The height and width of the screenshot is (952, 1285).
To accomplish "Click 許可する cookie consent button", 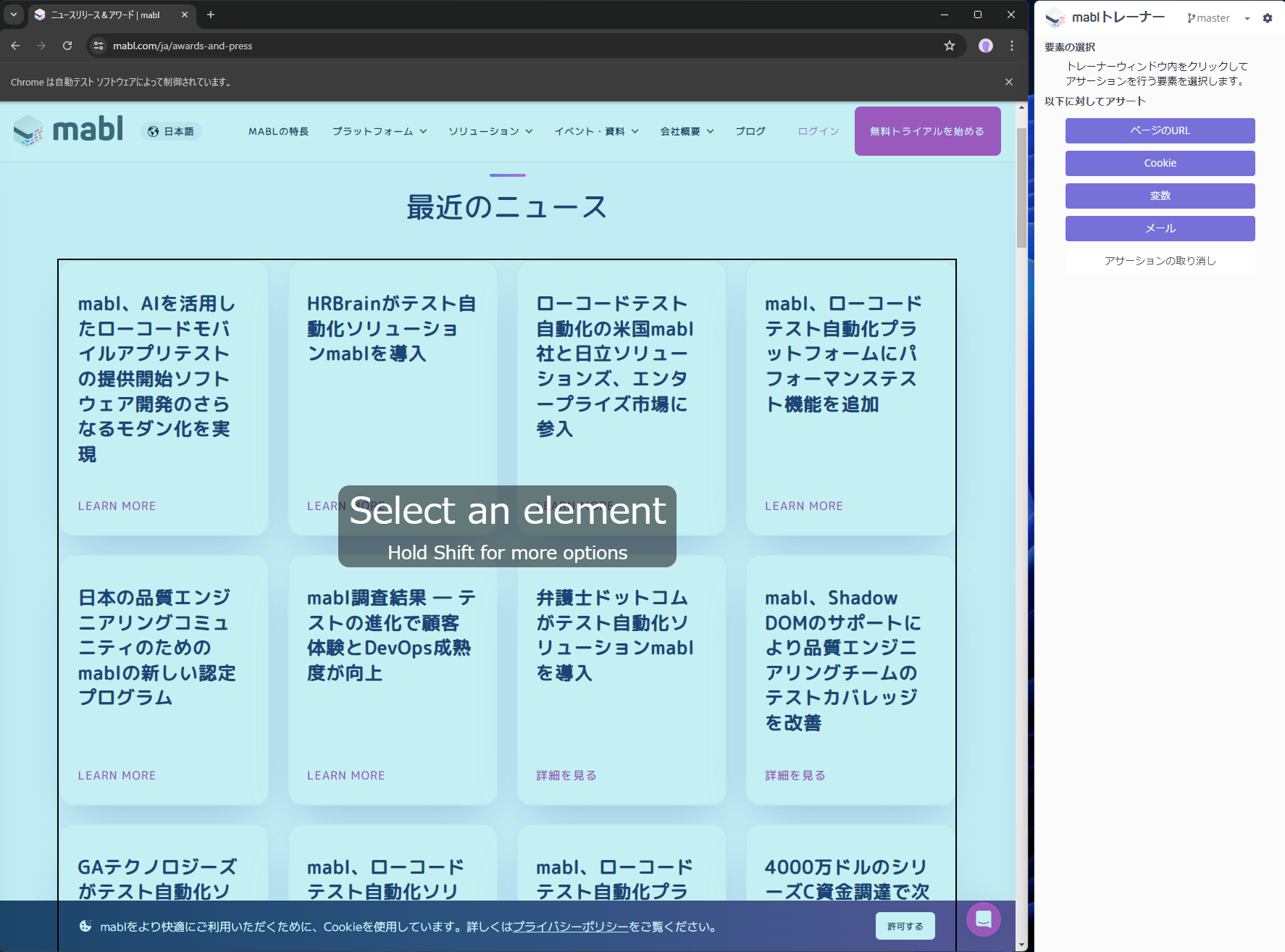I will (905, 926).
